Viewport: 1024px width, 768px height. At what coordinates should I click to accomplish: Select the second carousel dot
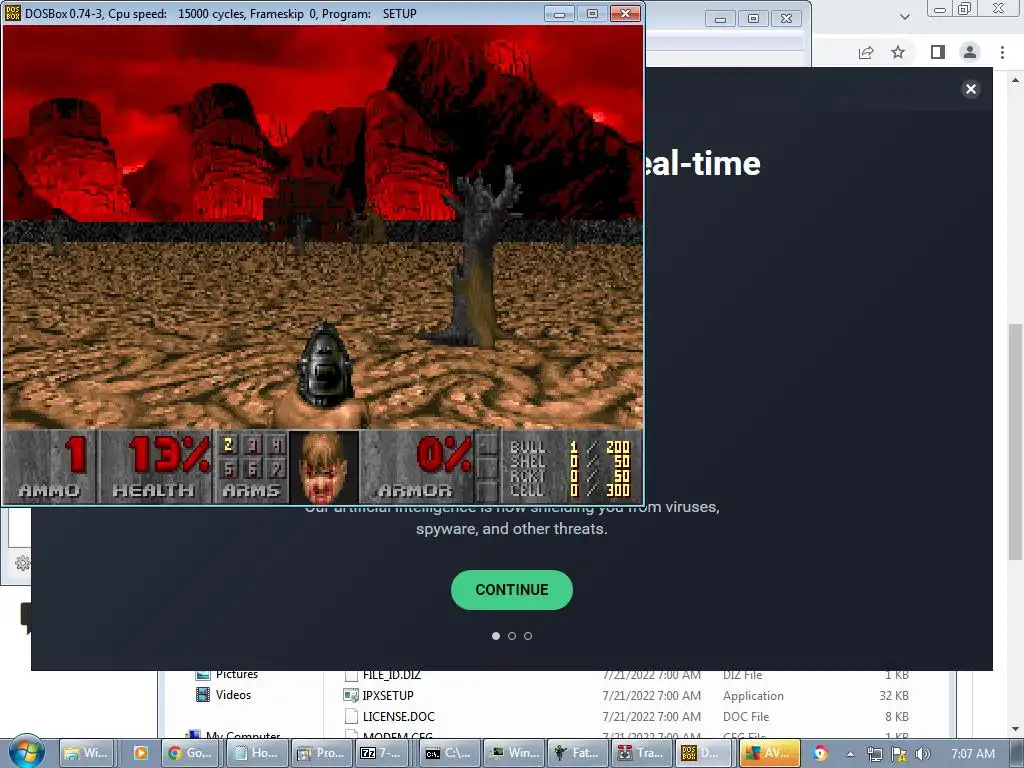coord(512,635)
